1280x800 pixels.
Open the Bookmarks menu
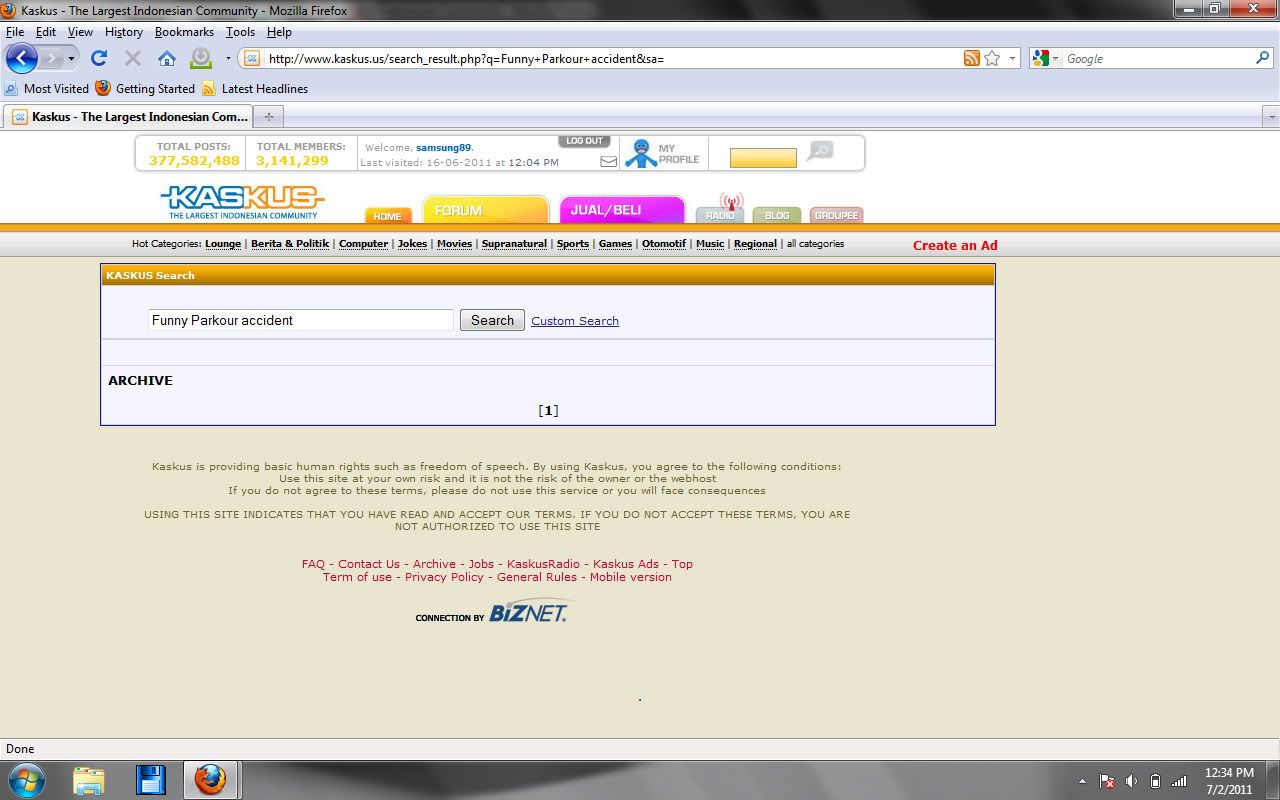[x=184, y=32]
